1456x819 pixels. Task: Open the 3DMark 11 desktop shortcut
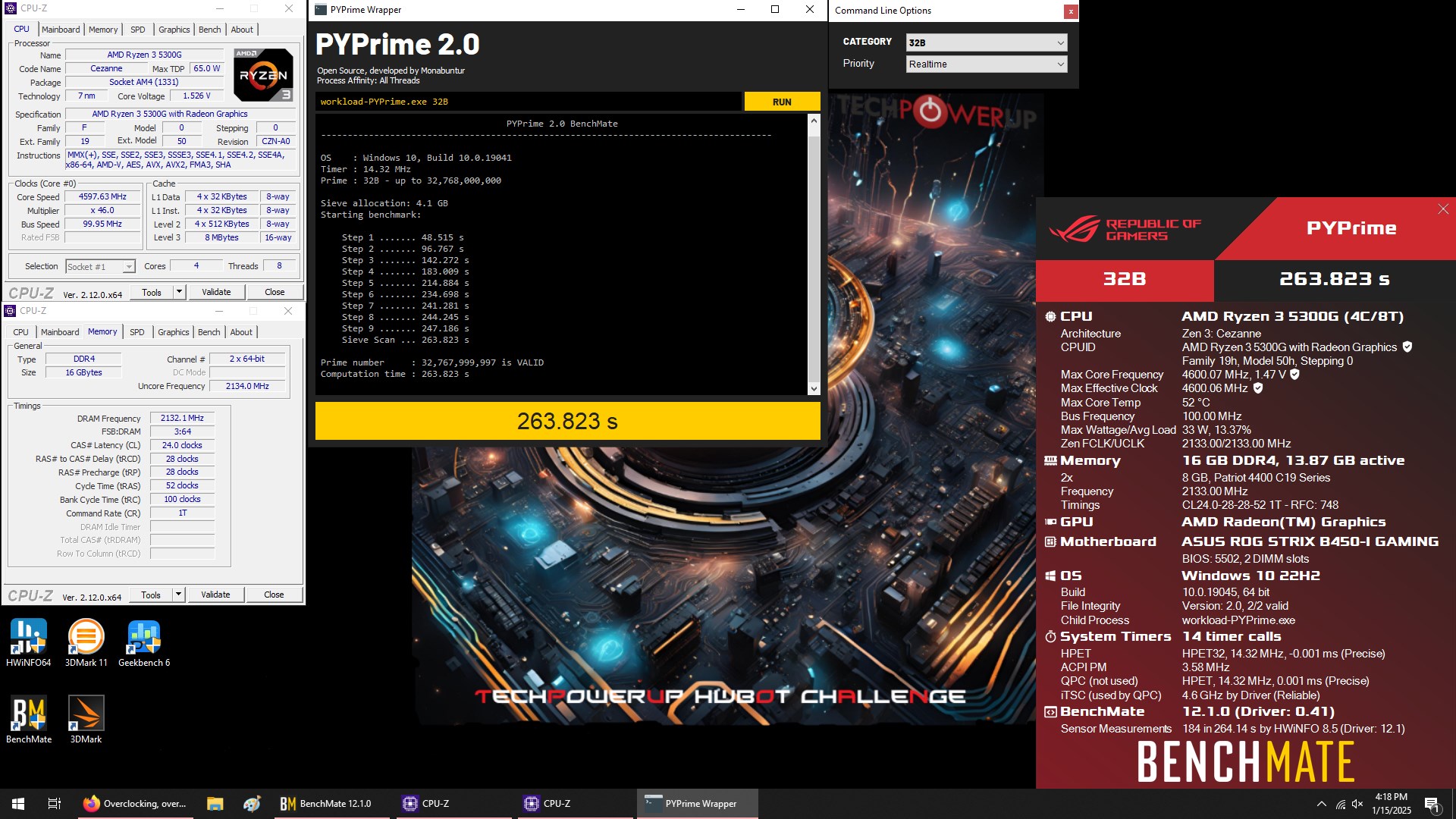[86, 642]
